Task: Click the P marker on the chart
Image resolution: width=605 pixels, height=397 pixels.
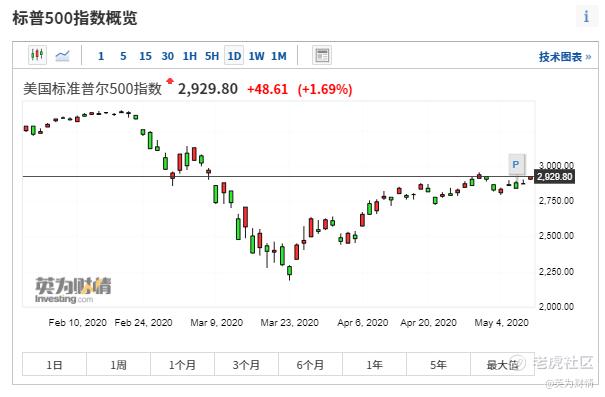Action: coord(516,165)
